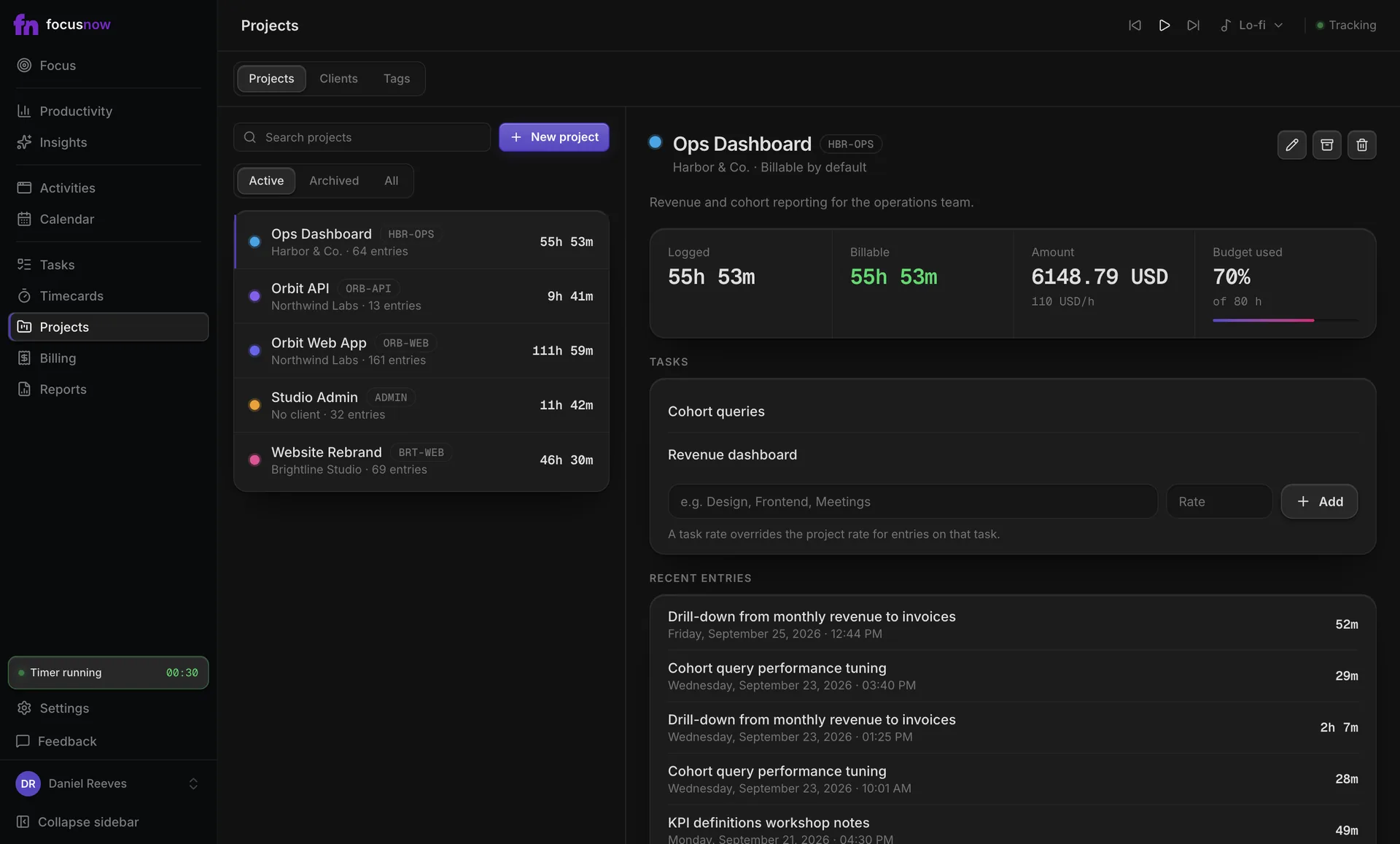Image resolution: width=1400 pixels, height=844 pixels.
Task: Click the Ops Dashboard header color dot
Action: click(655, 142)
